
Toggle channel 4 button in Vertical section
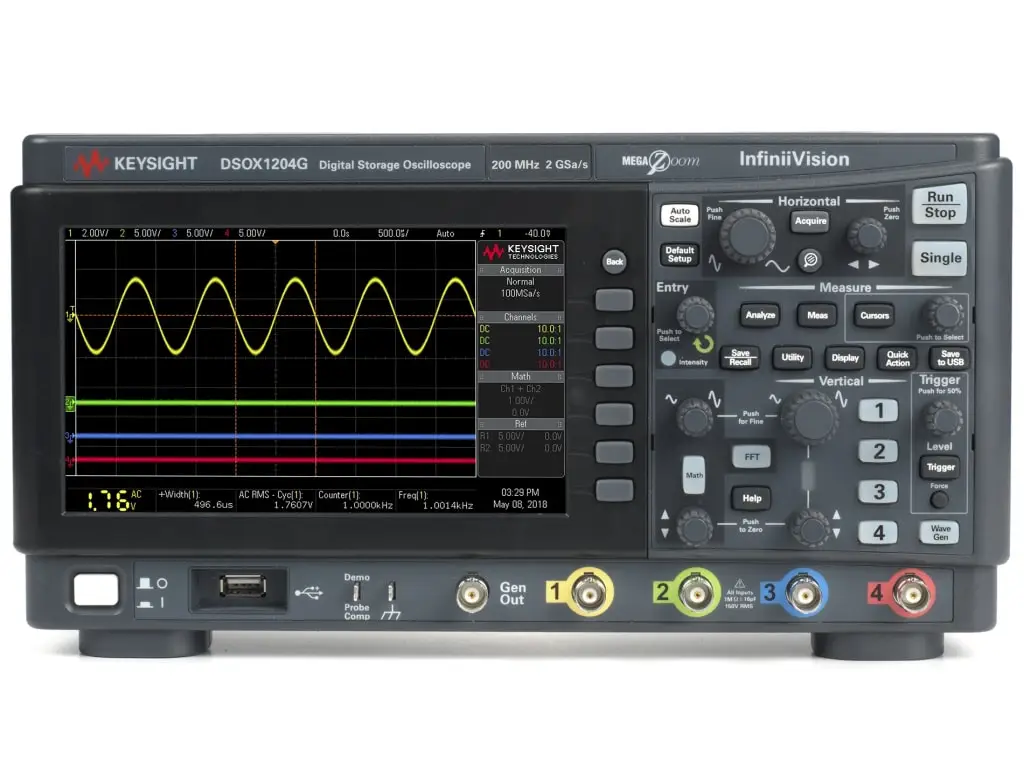[x=878, y=532]
